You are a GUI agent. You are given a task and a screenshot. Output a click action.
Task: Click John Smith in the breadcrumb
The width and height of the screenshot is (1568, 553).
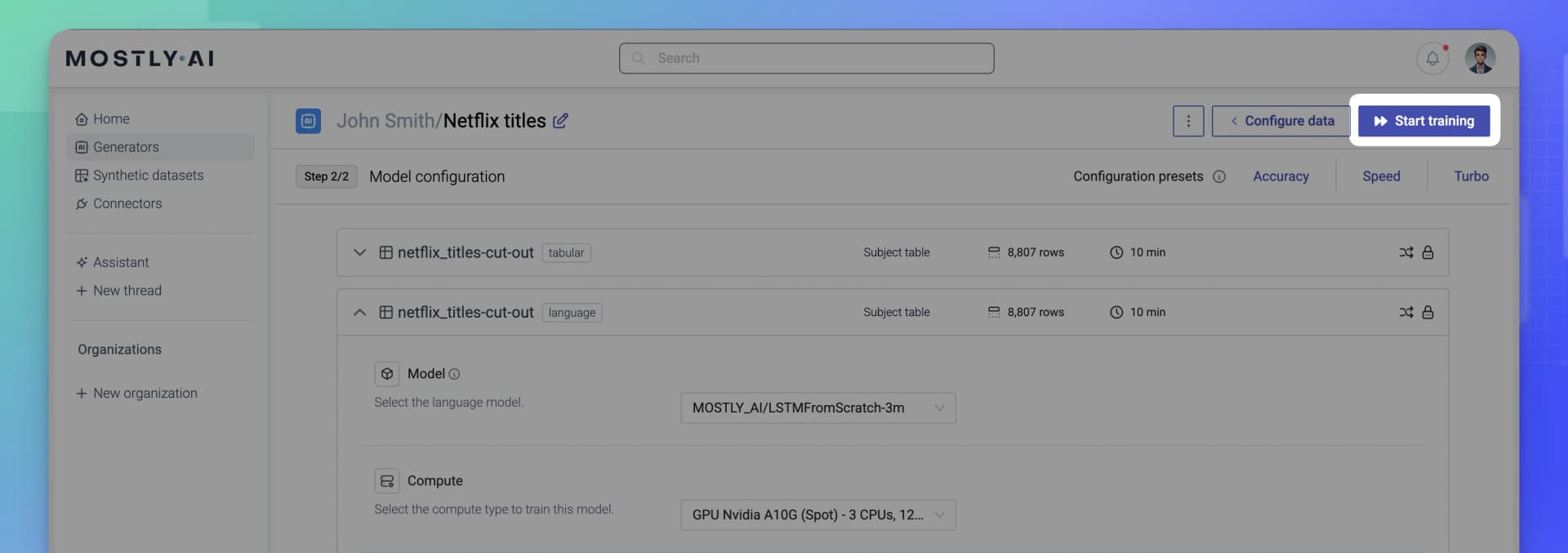385,121
